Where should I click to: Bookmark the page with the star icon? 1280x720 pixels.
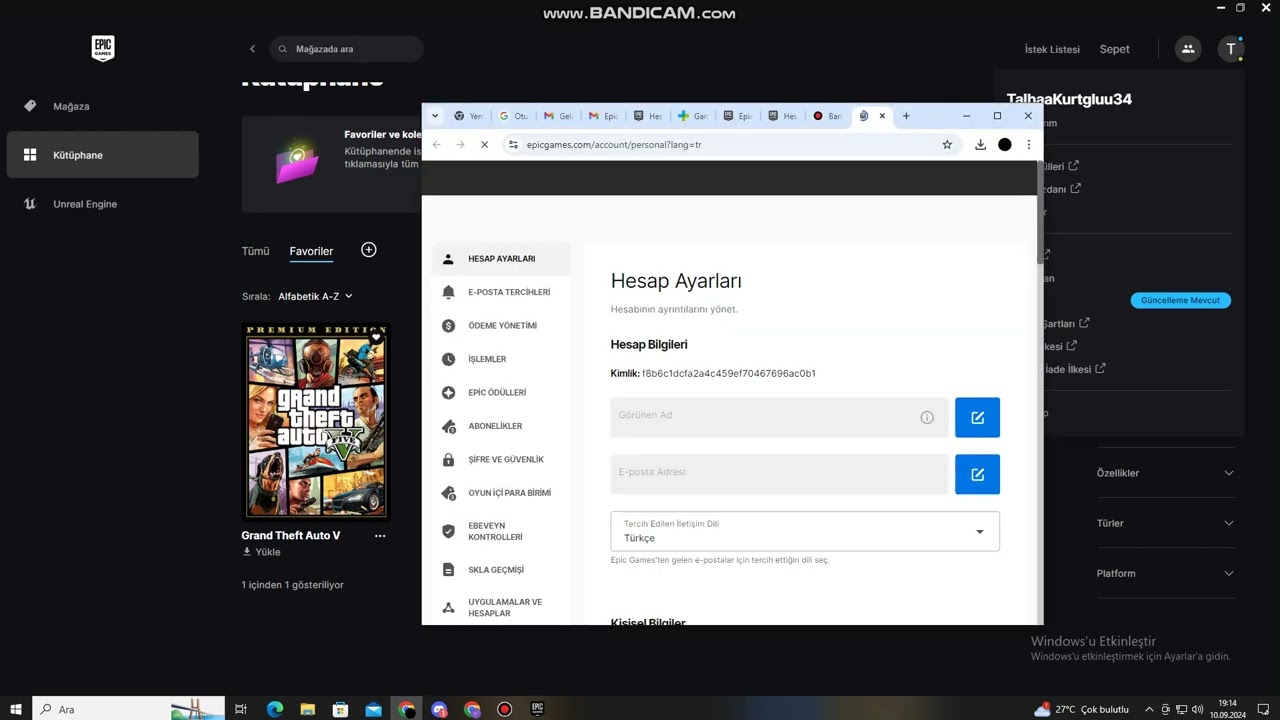tap(947, 145)
